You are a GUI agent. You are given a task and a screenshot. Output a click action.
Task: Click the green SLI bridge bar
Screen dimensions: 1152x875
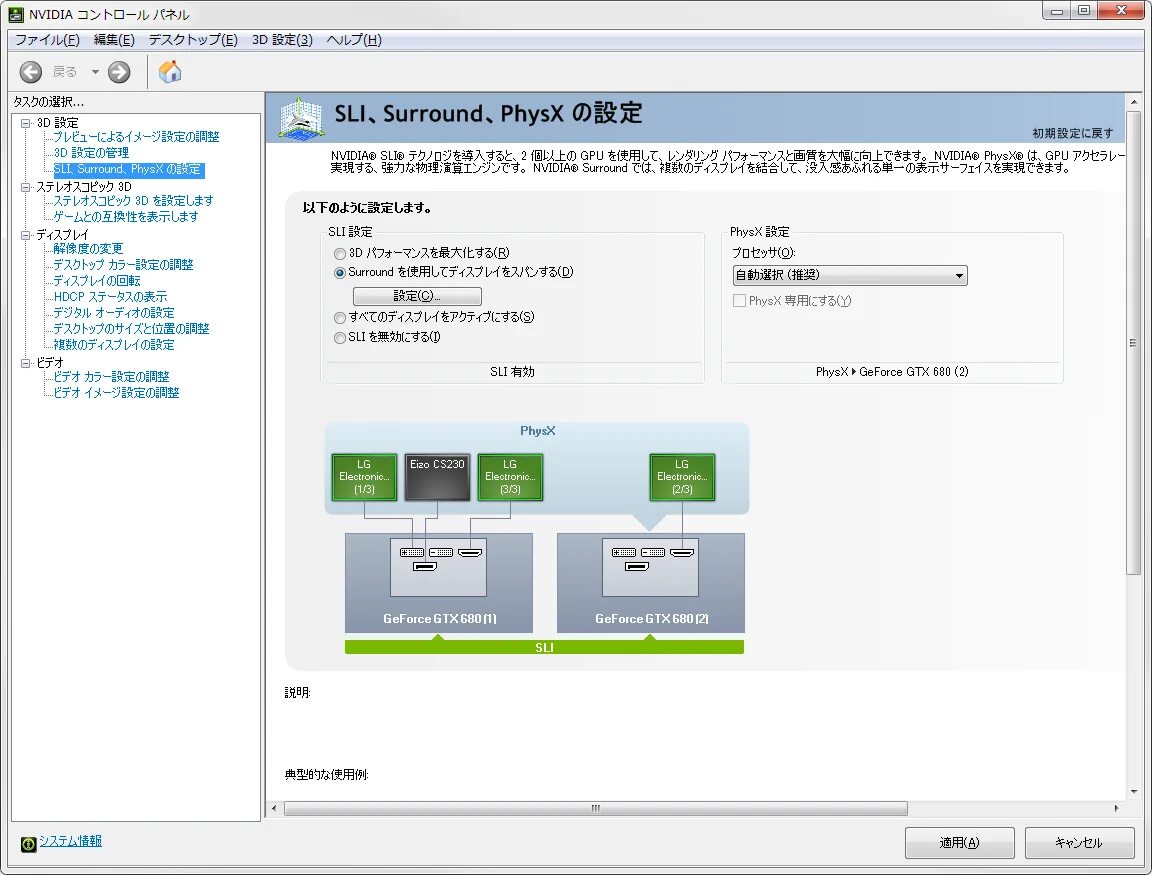pyautogui.click(x=544, y=647)
